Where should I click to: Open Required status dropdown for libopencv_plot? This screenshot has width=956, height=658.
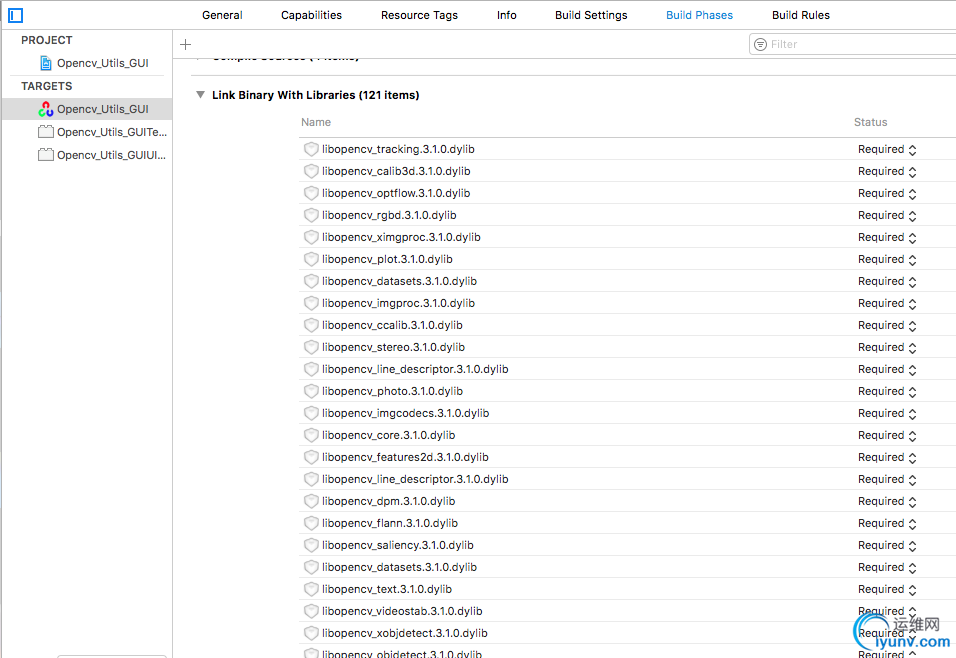click(887, 259)
